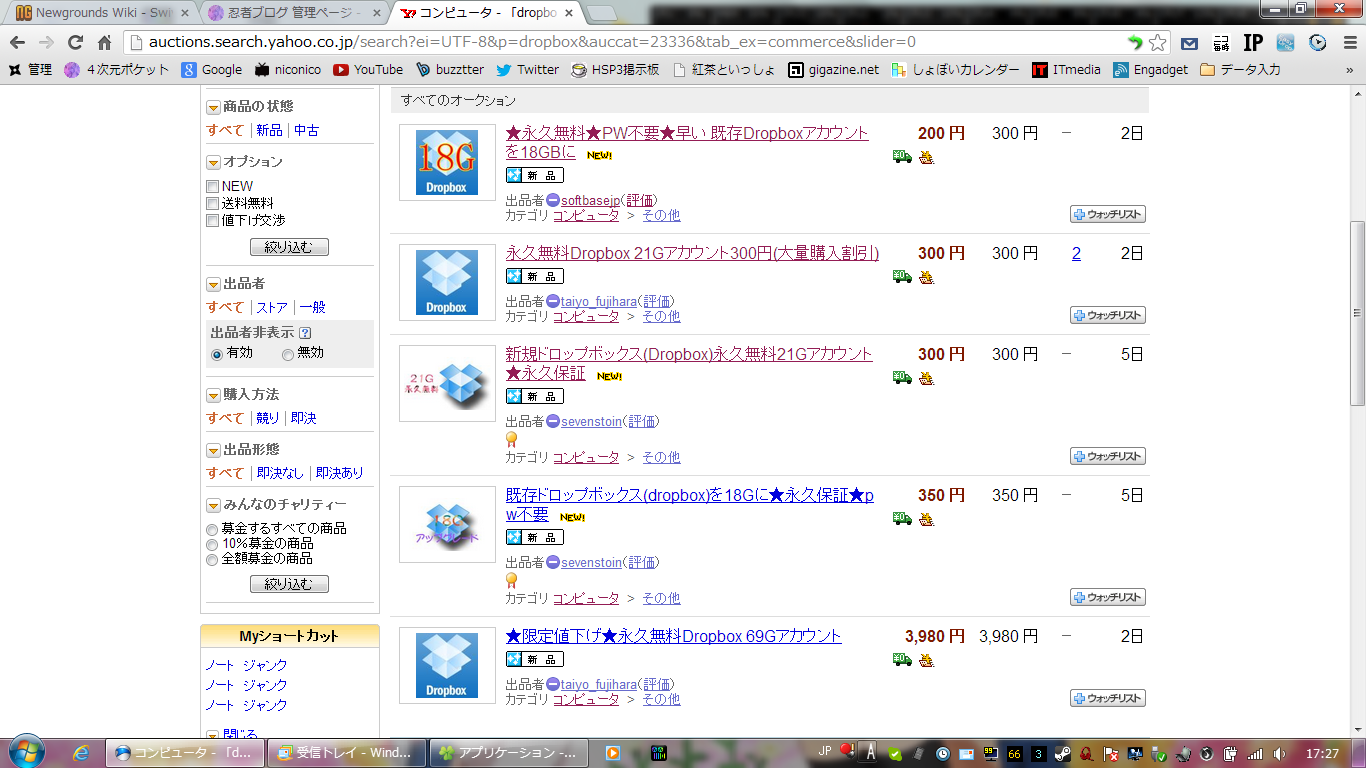1366x768 pixels.
Task: Filter item condition by 新品
Action: point(269,130)
